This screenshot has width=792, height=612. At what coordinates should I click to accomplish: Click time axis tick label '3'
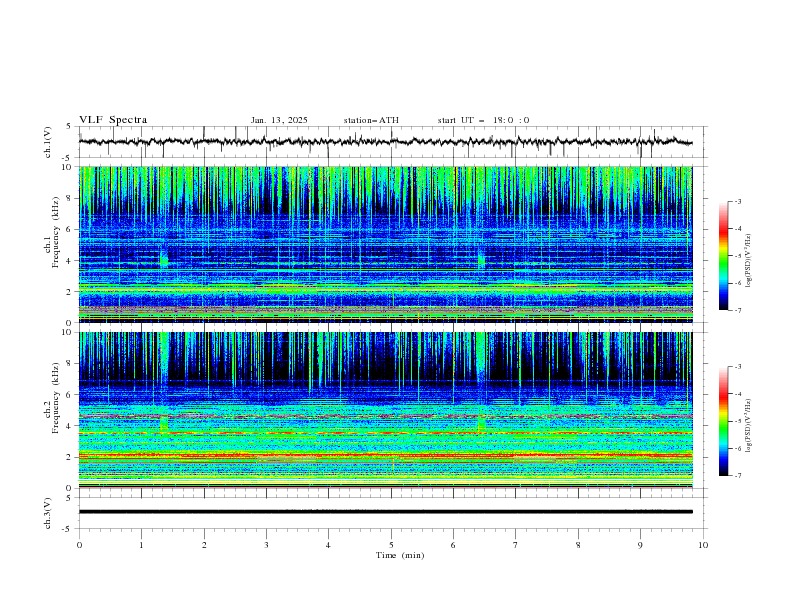(266, 545)
